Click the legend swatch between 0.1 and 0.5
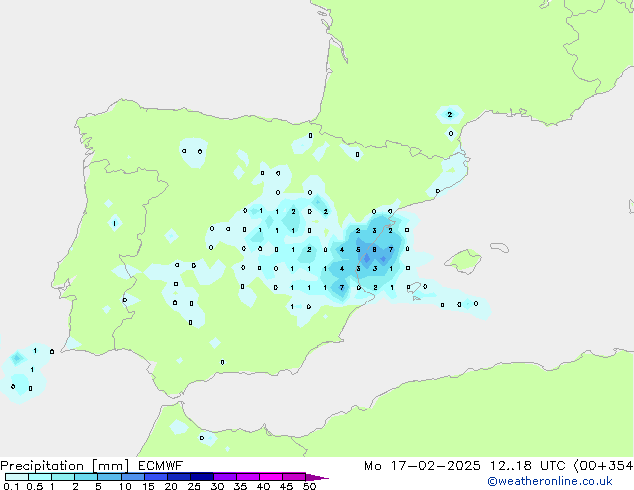Viewport: 634px width, 490px height. (17, 477)
